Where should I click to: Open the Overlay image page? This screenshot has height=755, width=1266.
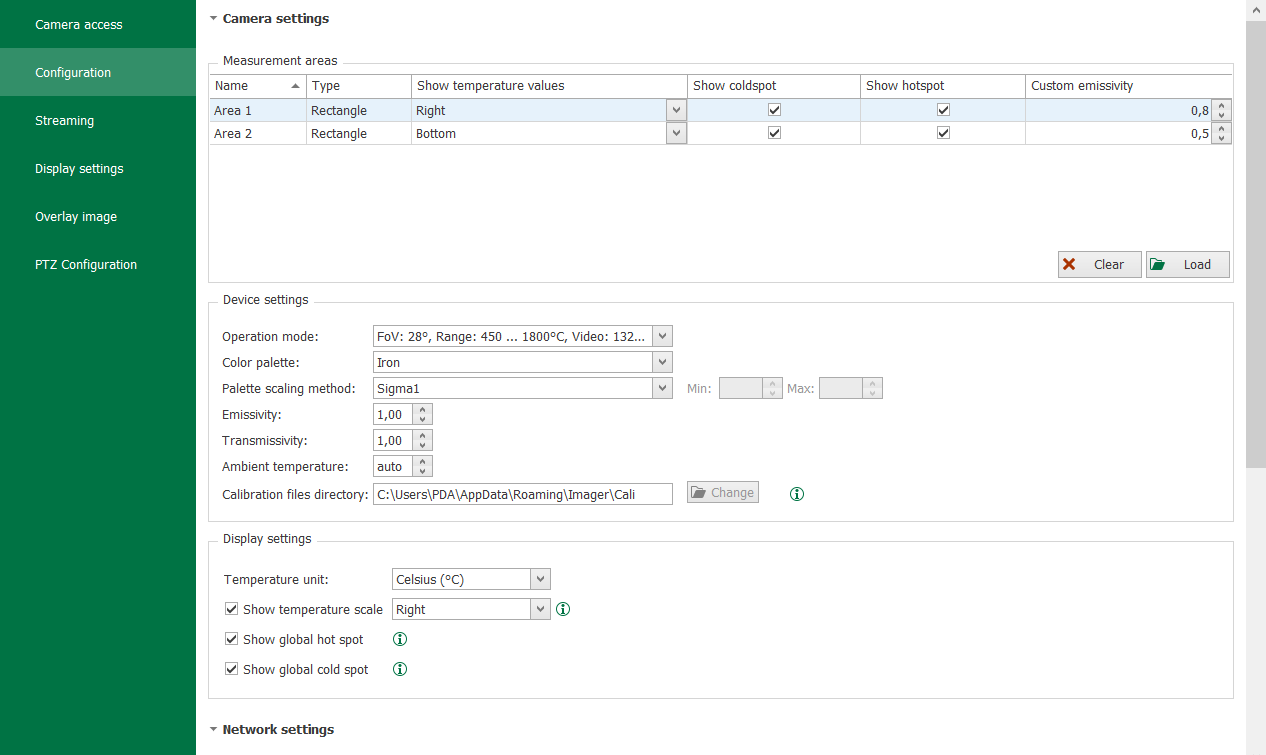[98, 216]
